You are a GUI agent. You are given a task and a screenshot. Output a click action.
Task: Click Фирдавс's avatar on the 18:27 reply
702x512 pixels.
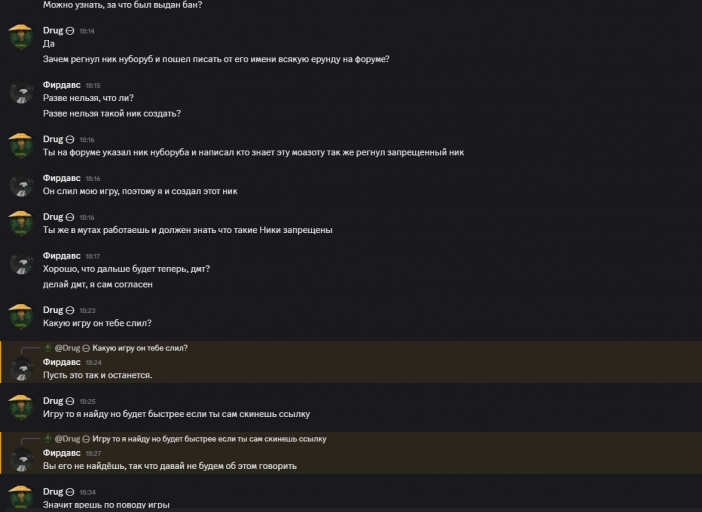pyautogui.click(x=21, y=461)
